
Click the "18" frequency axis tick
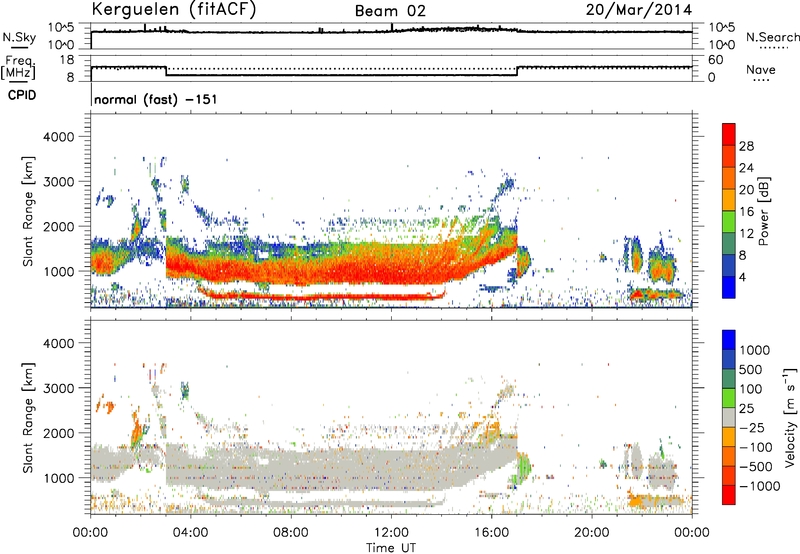[x=67, y=60]
